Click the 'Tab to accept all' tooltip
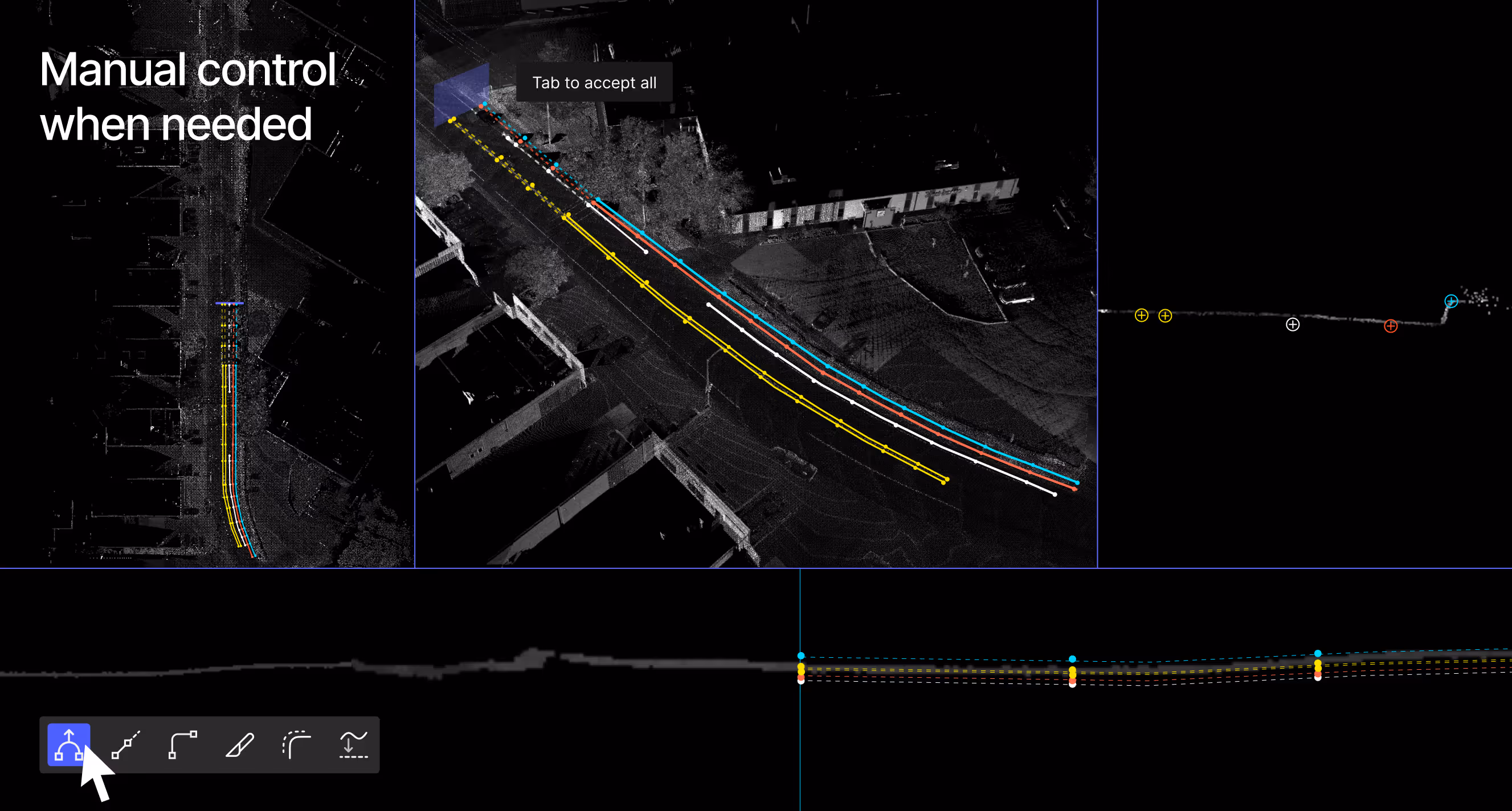 (x=594, y=83)
